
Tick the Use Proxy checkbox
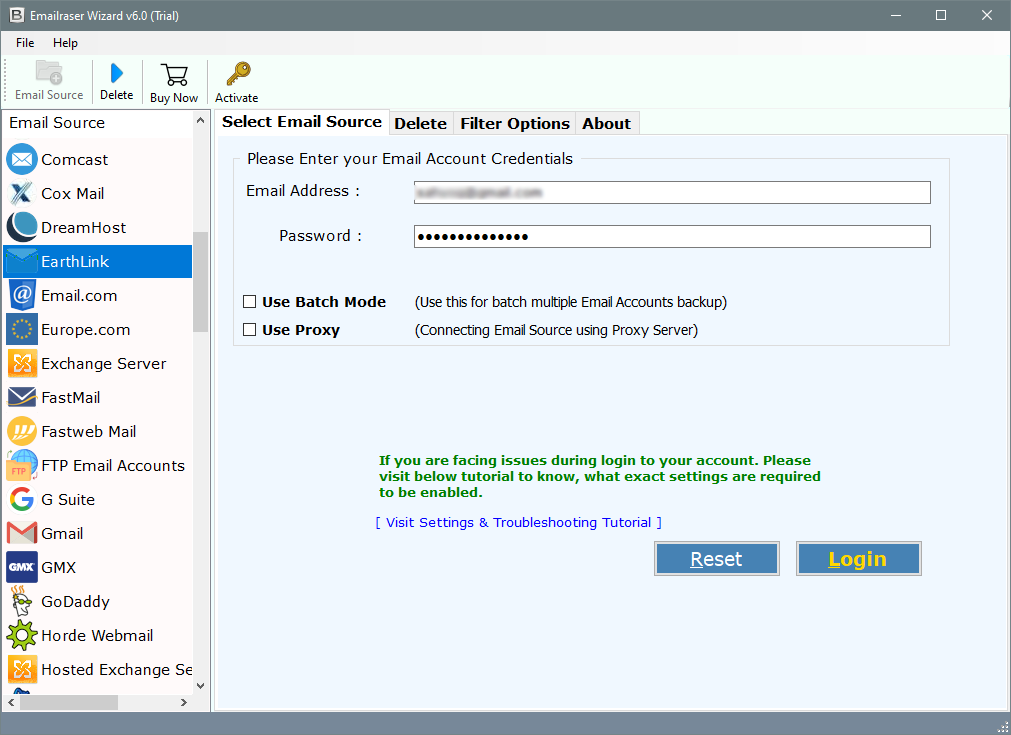click(x=250, y=329)
